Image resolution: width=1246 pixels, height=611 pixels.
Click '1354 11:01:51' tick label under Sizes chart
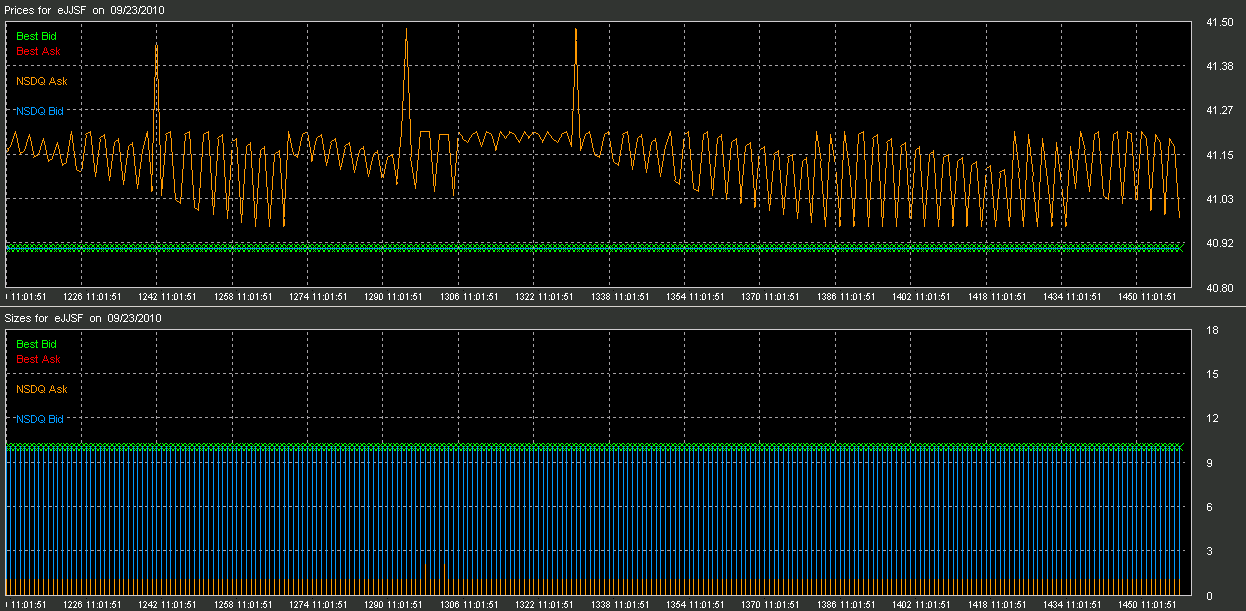[x=695, y=605]
